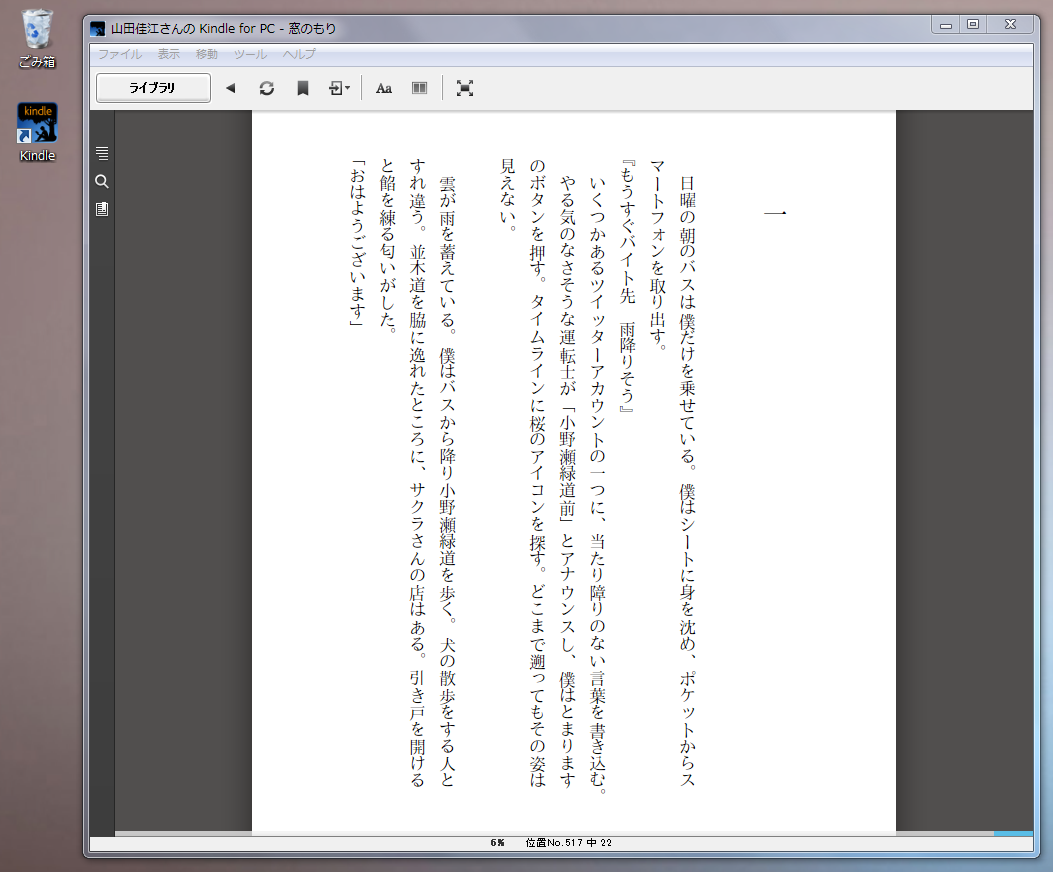Maximize the Kindle for PC window
1053x872 pixels.
972,24
